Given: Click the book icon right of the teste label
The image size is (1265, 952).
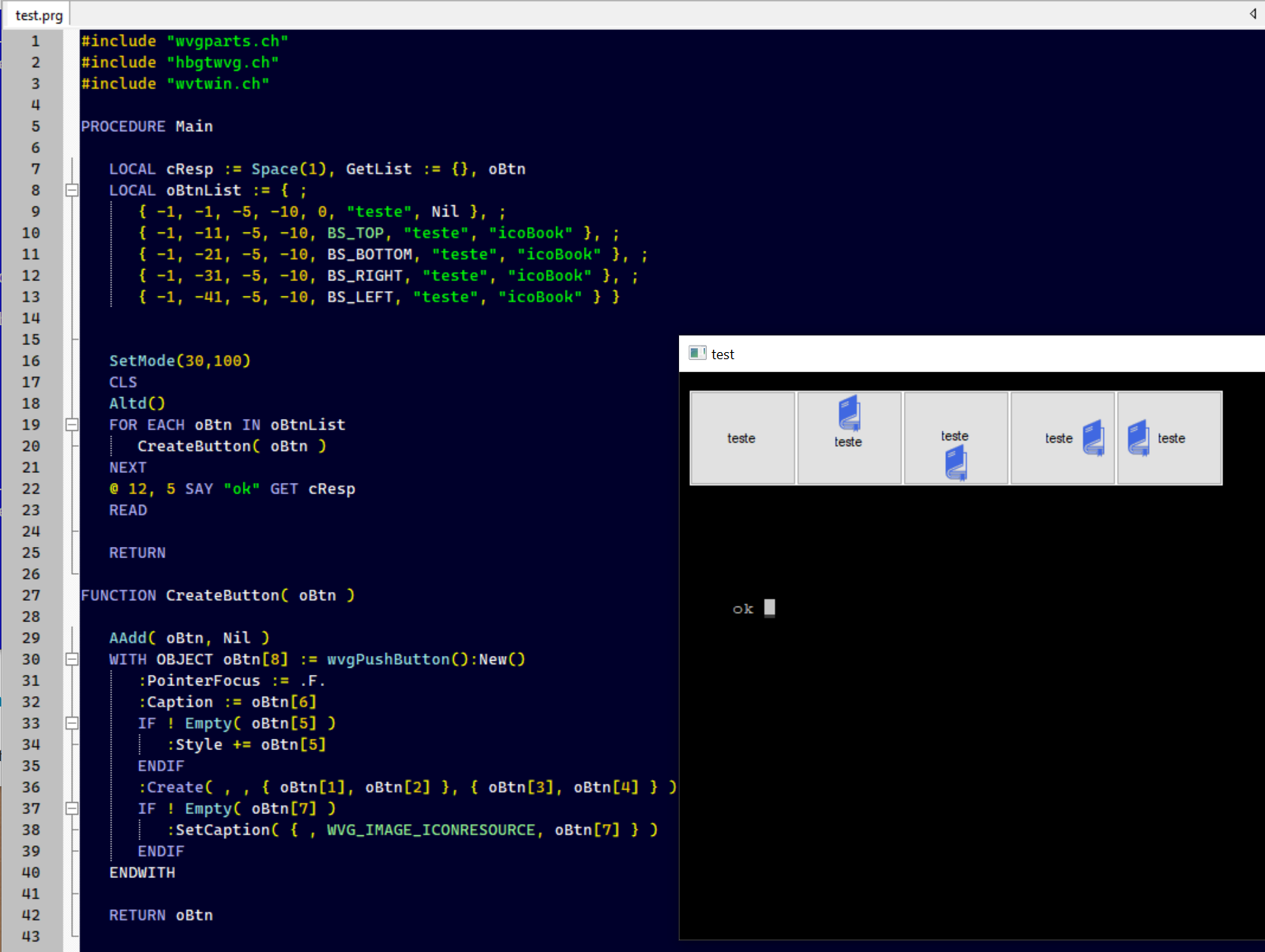Looking at the screenshot, I should [1093, 438].
